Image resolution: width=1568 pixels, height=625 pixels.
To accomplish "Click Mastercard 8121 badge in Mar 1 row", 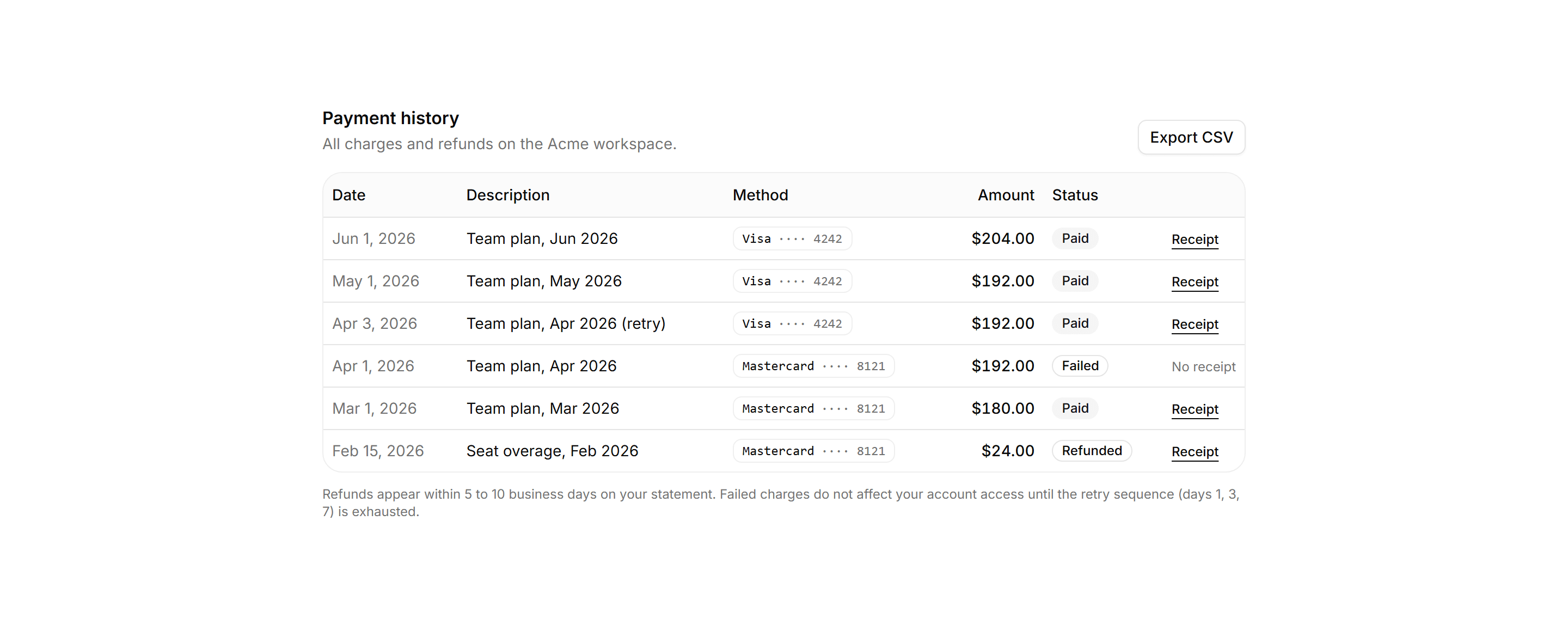I will coord(813,408).
